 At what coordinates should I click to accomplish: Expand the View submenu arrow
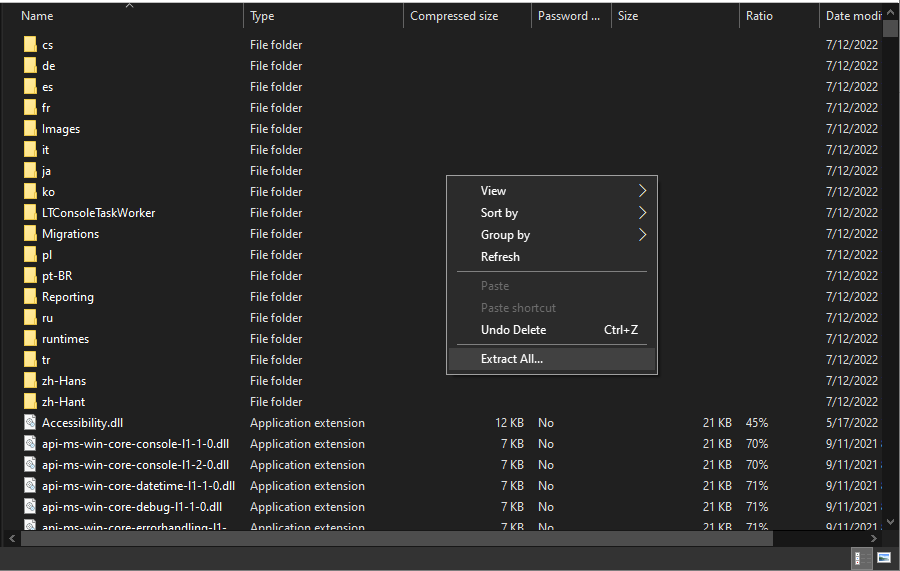pyautogui.click(x=642, y=191)
